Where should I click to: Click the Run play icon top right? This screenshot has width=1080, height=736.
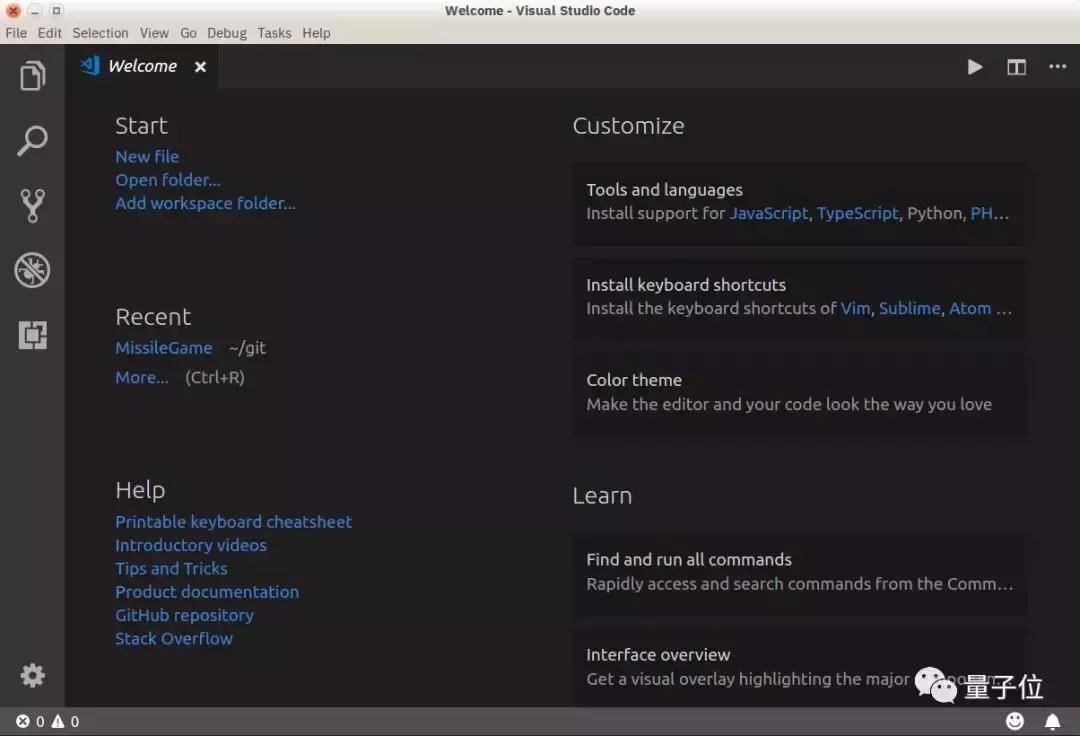point(975,67)
